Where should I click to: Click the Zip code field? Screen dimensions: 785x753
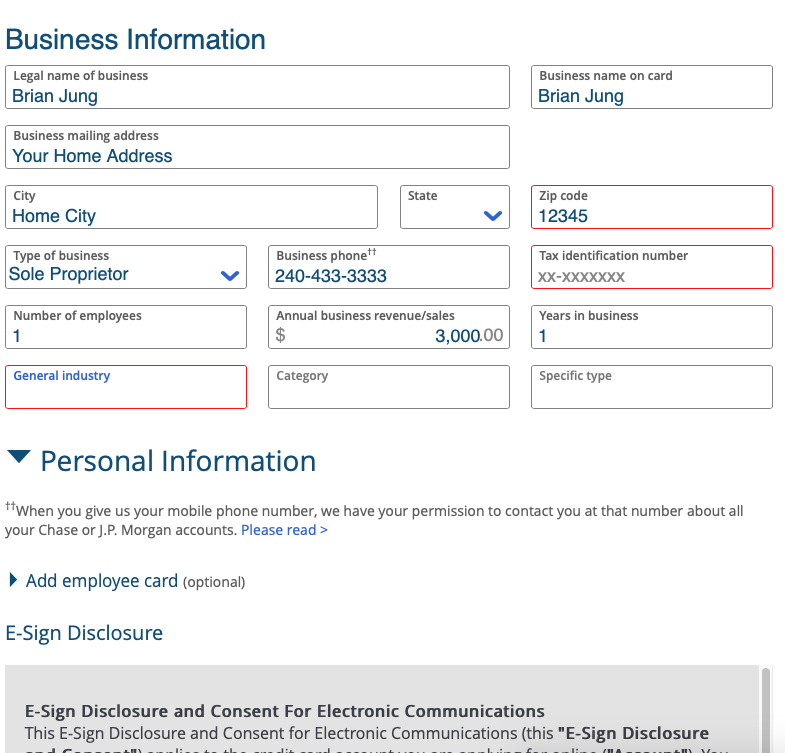(652, 207)
